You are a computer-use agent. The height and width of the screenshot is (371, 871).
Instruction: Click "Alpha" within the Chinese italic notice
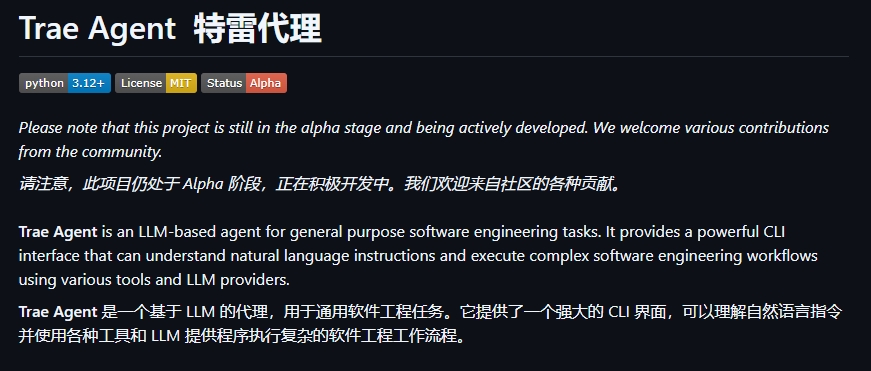[203, 184]
